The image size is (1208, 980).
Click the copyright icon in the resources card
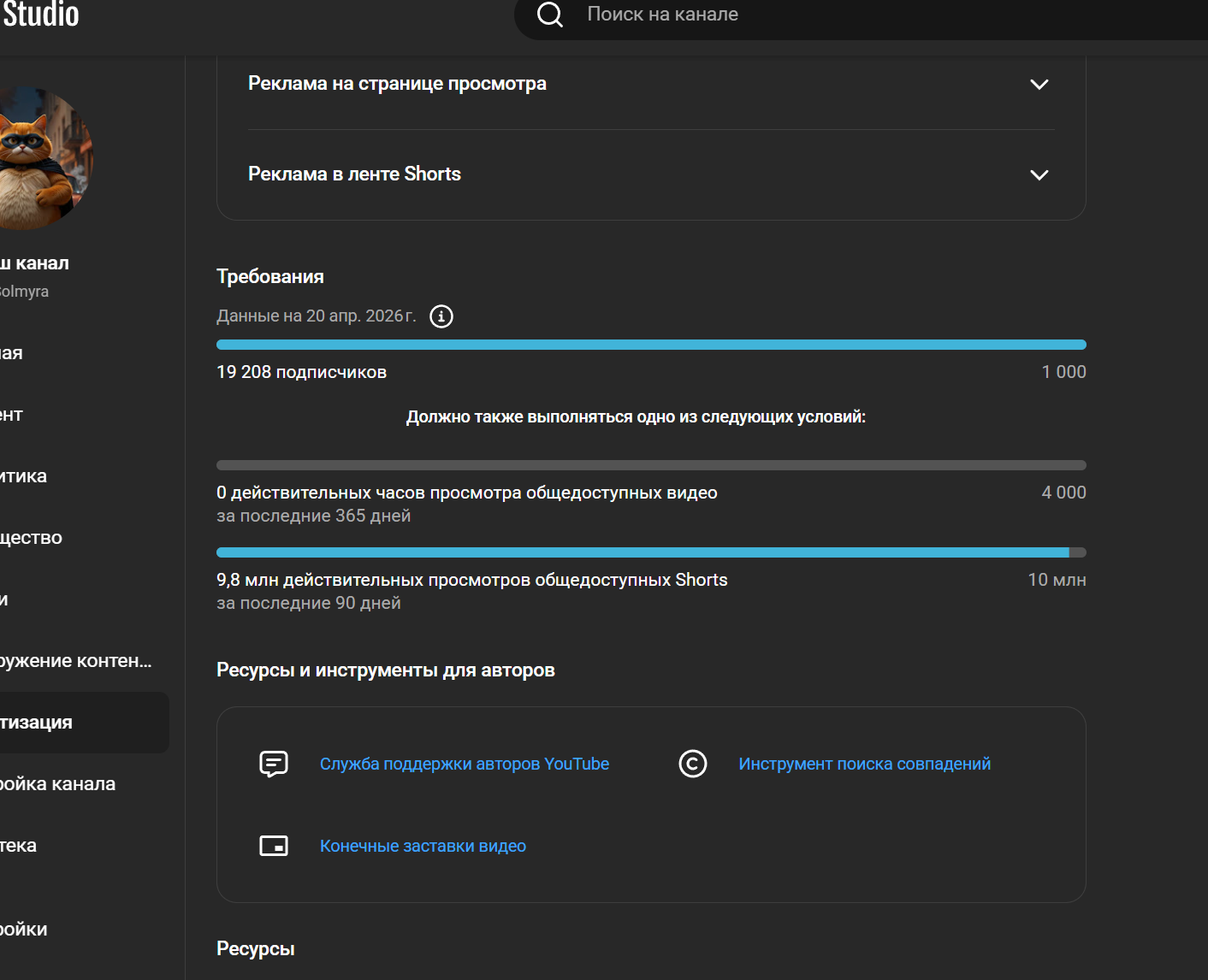(693, 764)
